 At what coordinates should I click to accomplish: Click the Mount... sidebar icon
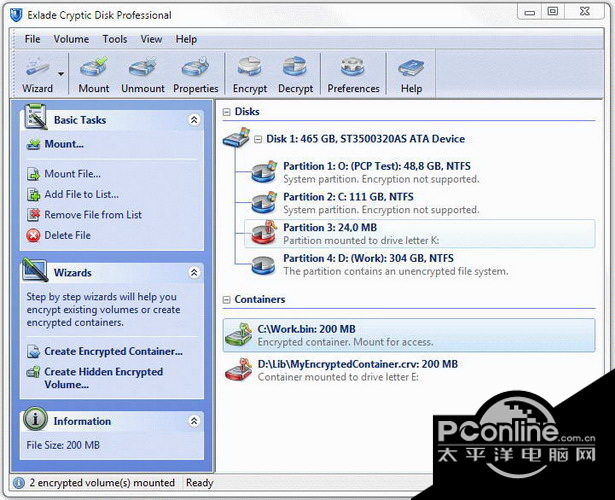(x=33, y=144)
